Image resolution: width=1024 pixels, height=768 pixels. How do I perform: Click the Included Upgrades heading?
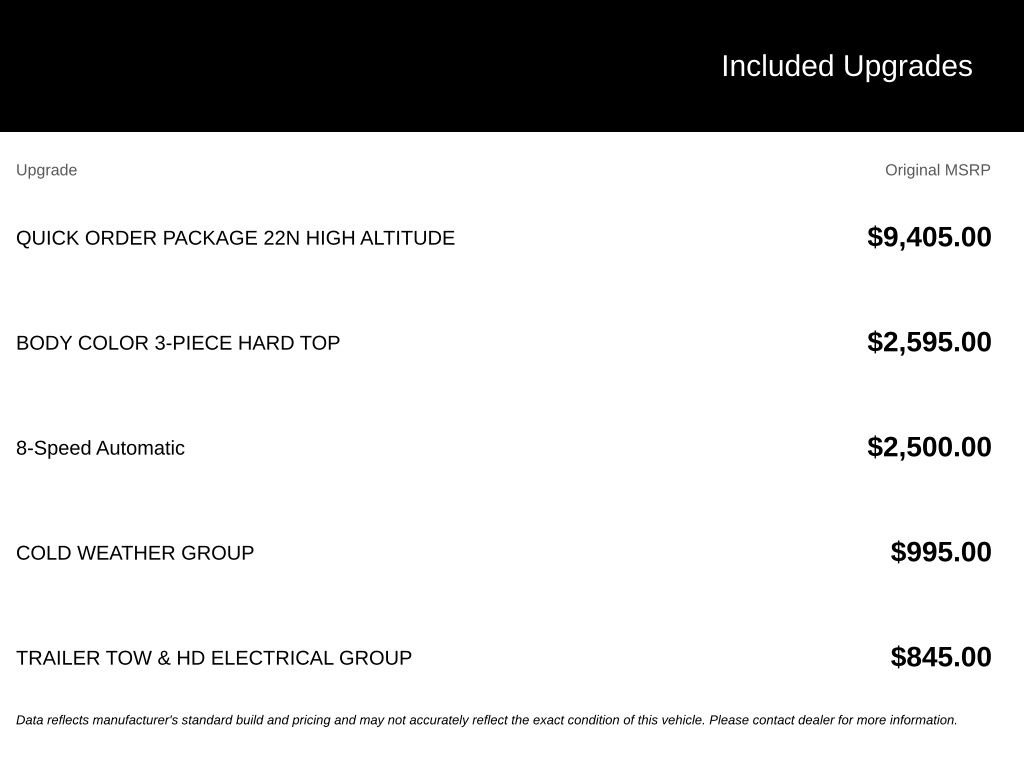click(846, 67)
